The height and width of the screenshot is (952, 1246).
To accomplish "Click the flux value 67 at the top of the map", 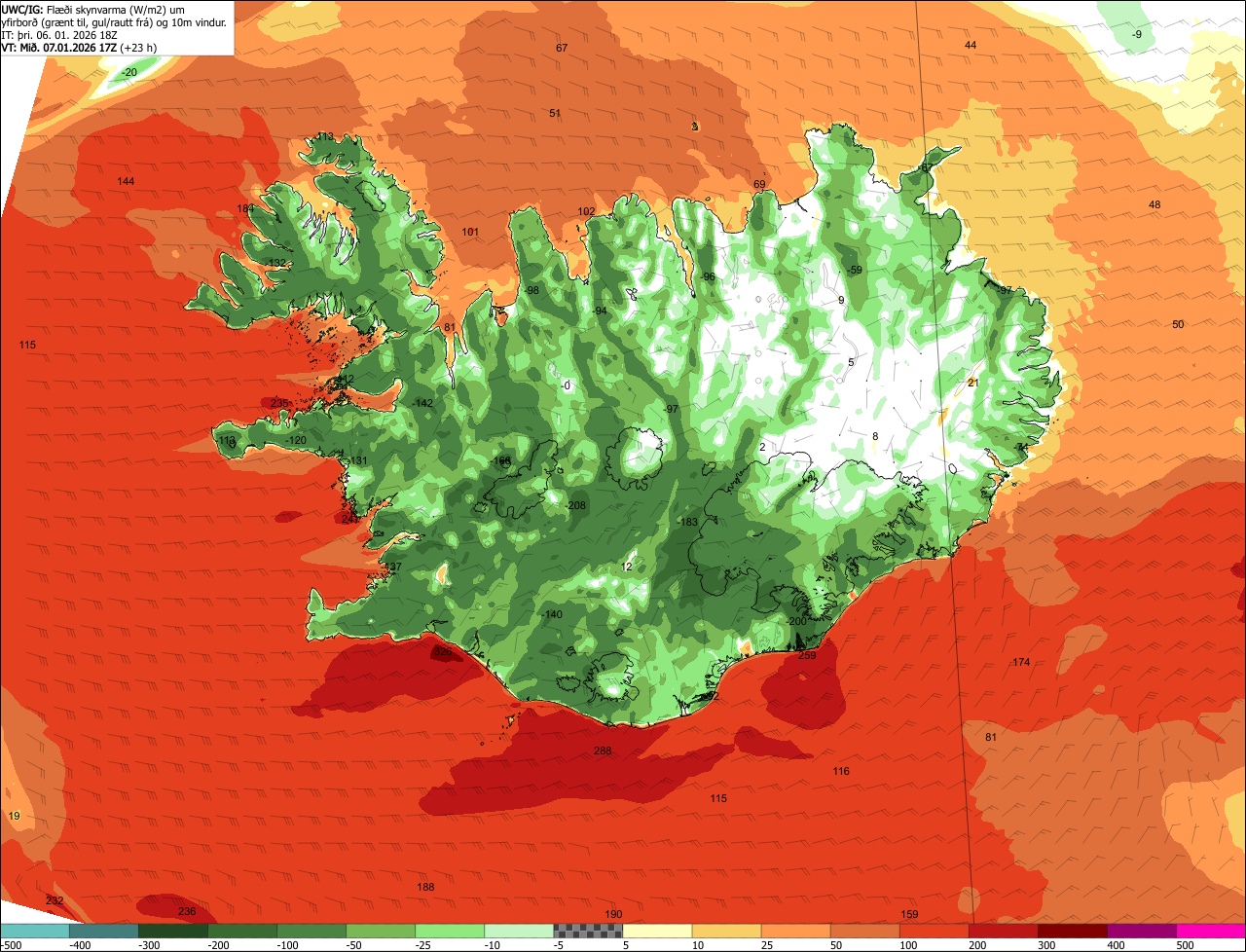I will (562, 48).
